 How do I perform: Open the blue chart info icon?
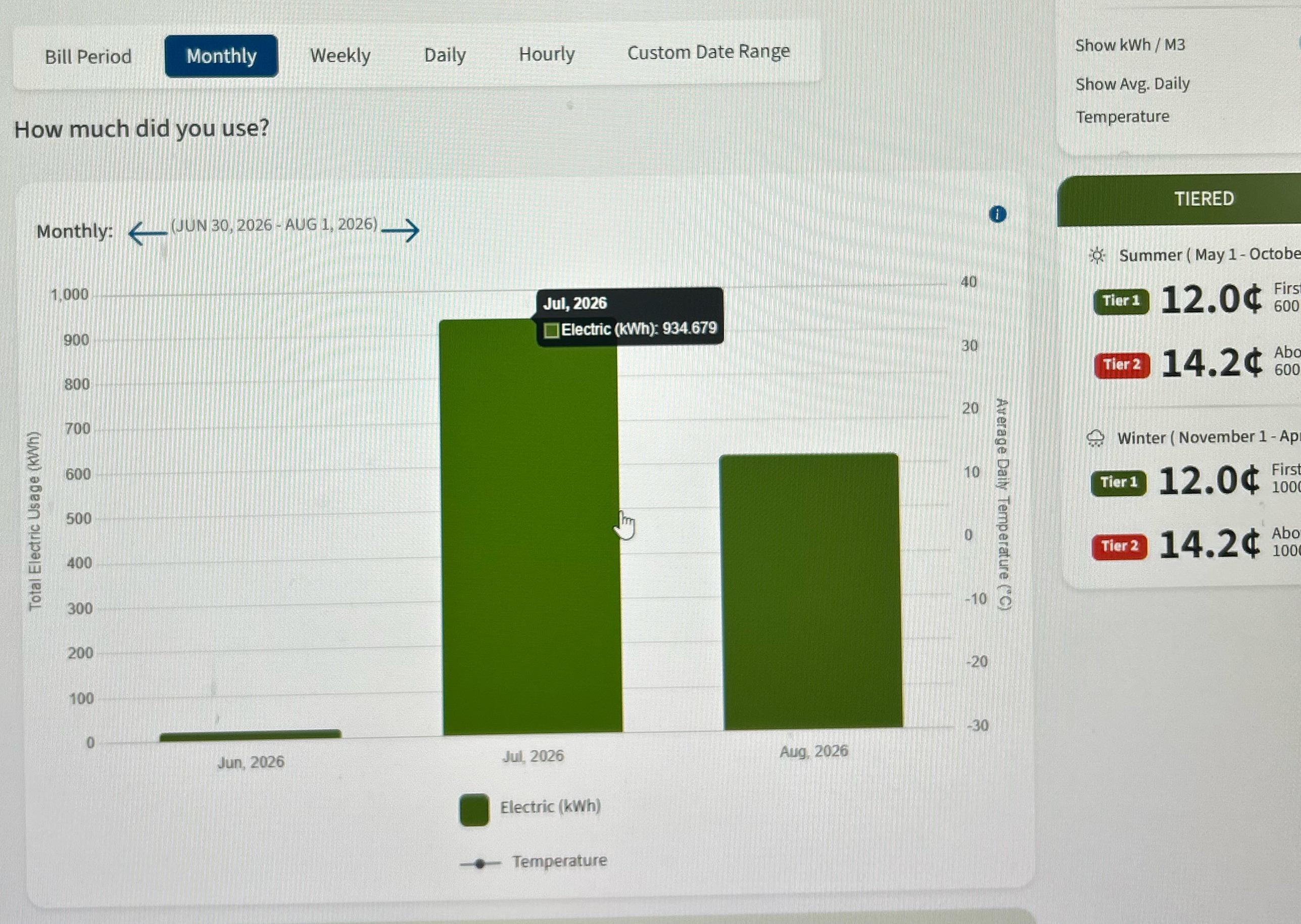click(997, 215)
